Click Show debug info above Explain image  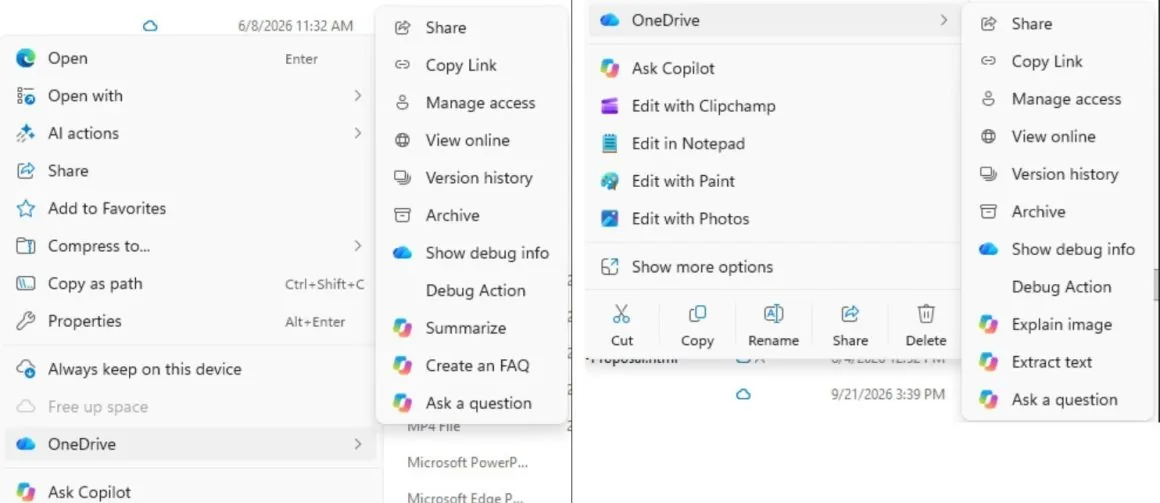tap(1058, 249)
